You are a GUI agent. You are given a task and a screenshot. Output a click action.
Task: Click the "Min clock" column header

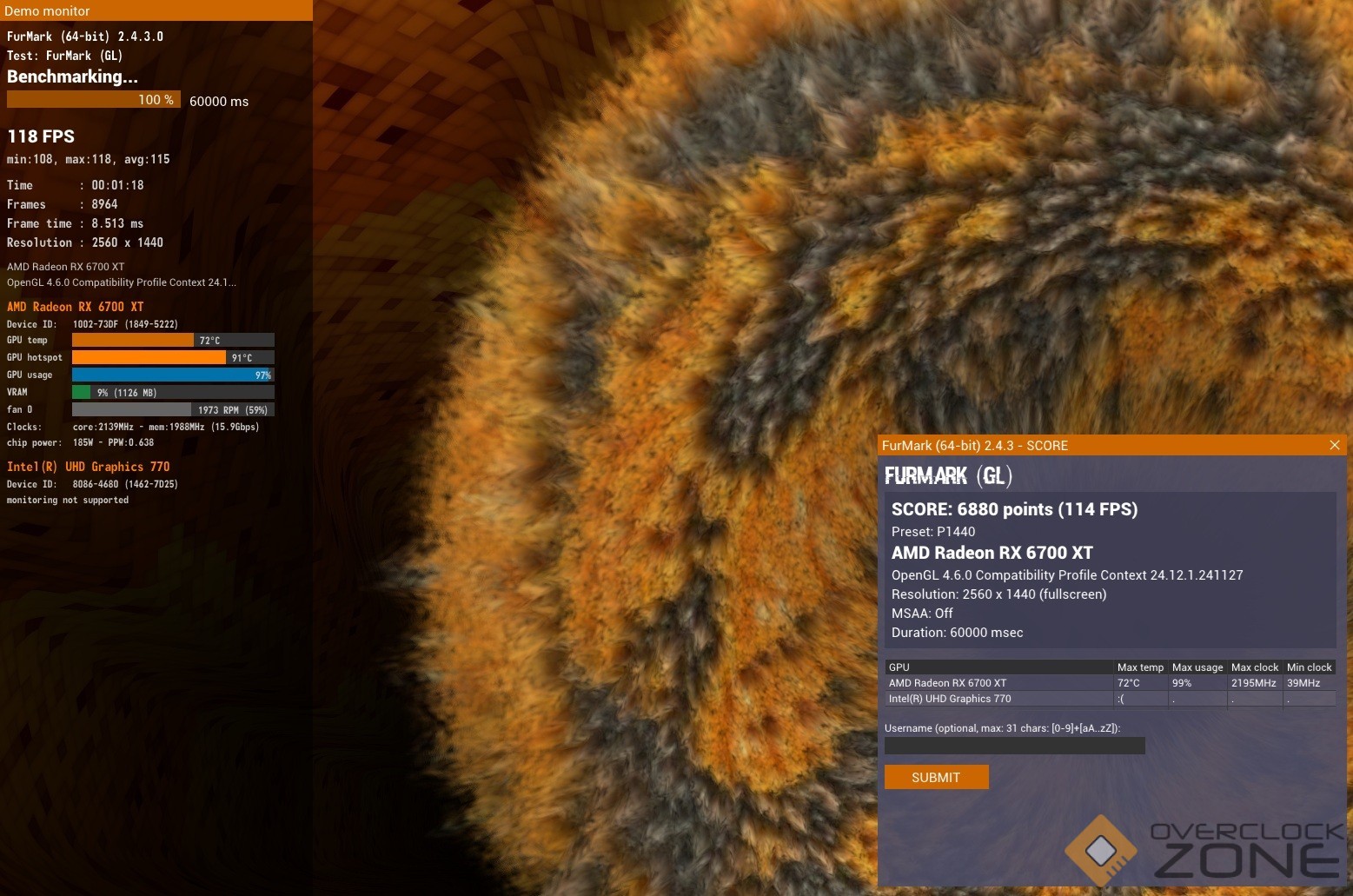coord(1310,667)
